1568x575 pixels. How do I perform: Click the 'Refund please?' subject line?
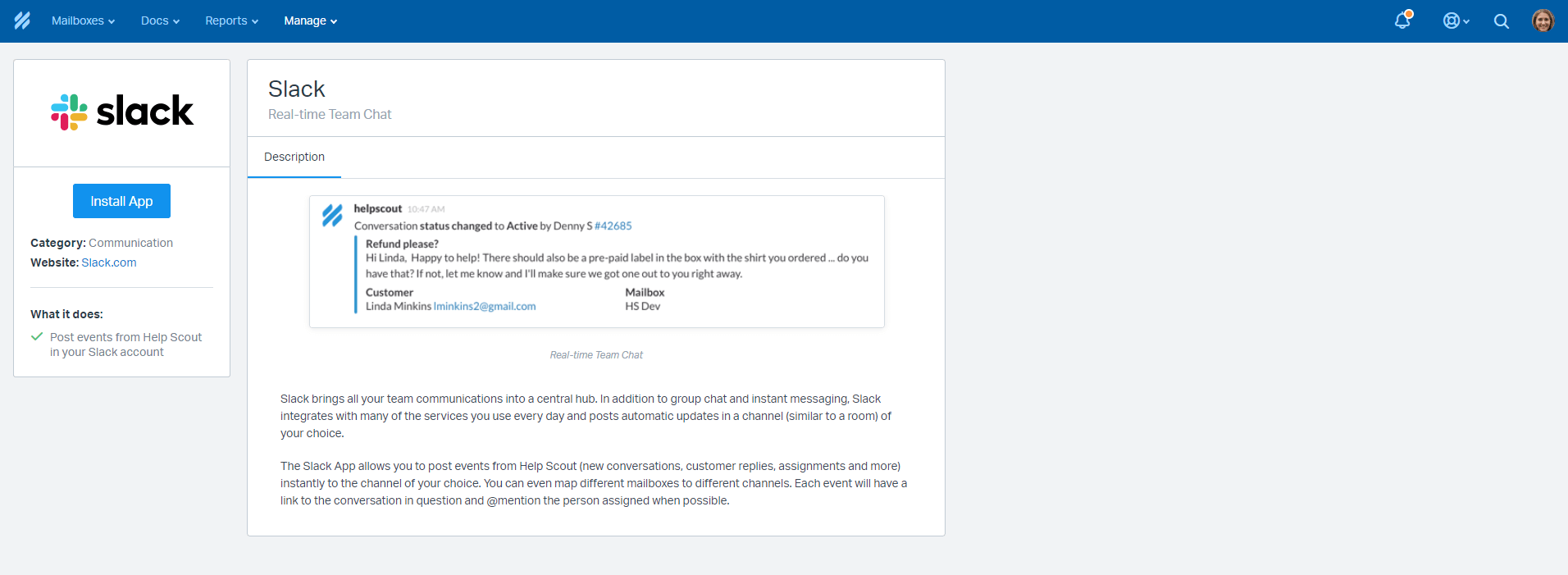click(x=402, y=244)
